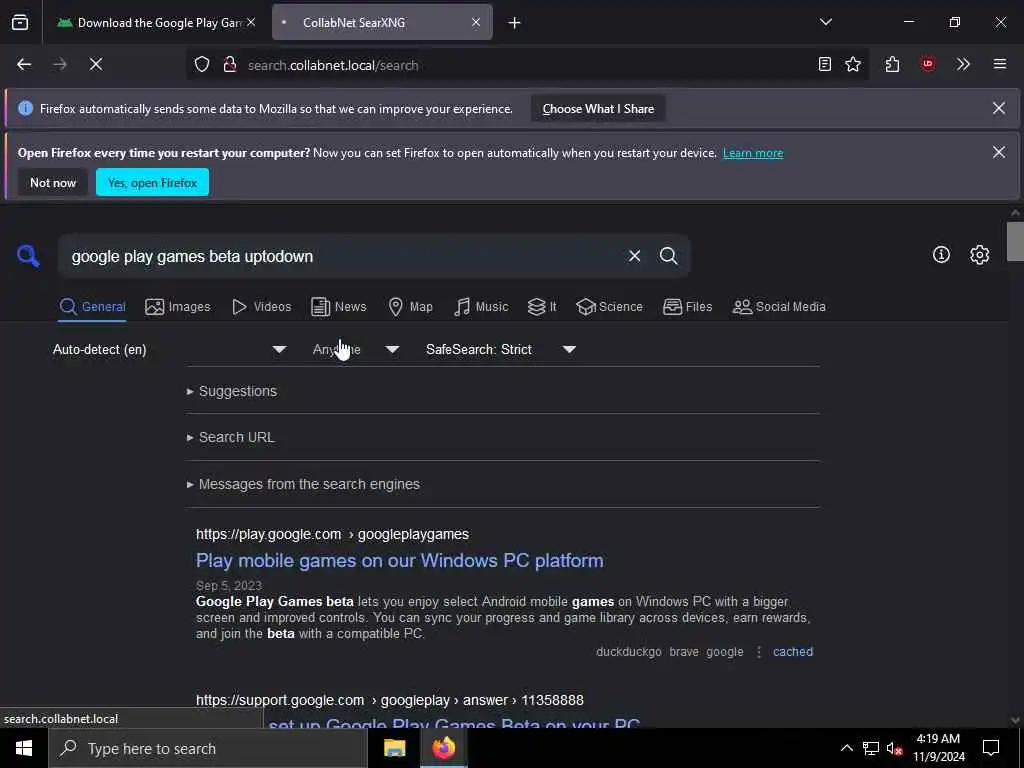Open the Extensions puzzle icon
The image size is (1024, 768).
(x=892, y=65)
